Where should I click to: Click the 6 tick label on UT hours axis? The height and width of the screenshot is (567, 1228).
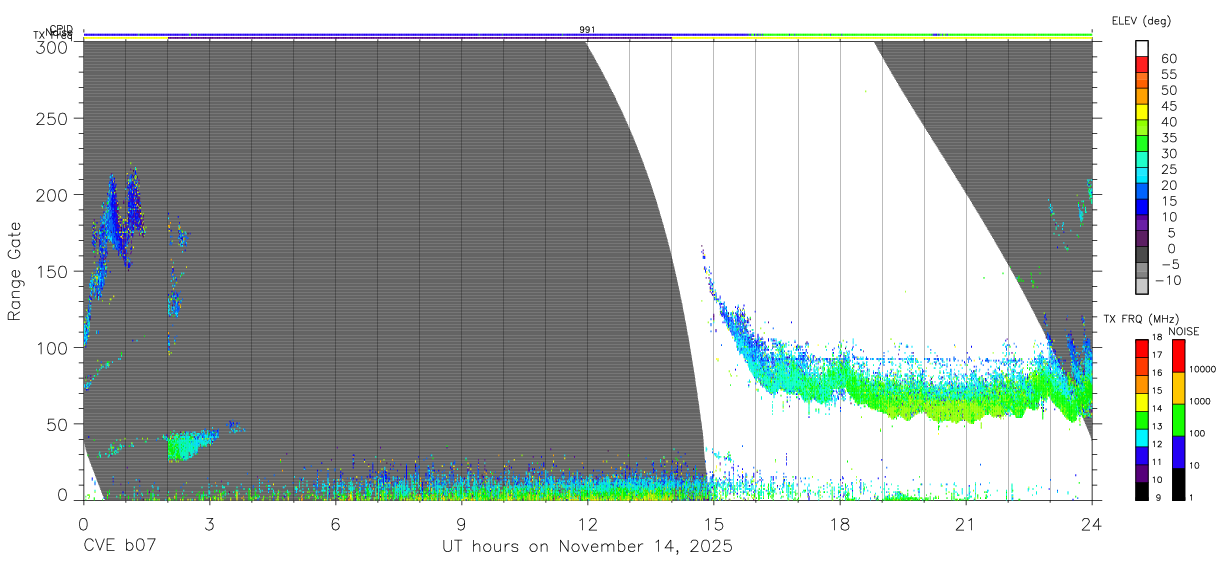(x=335, y=523)
